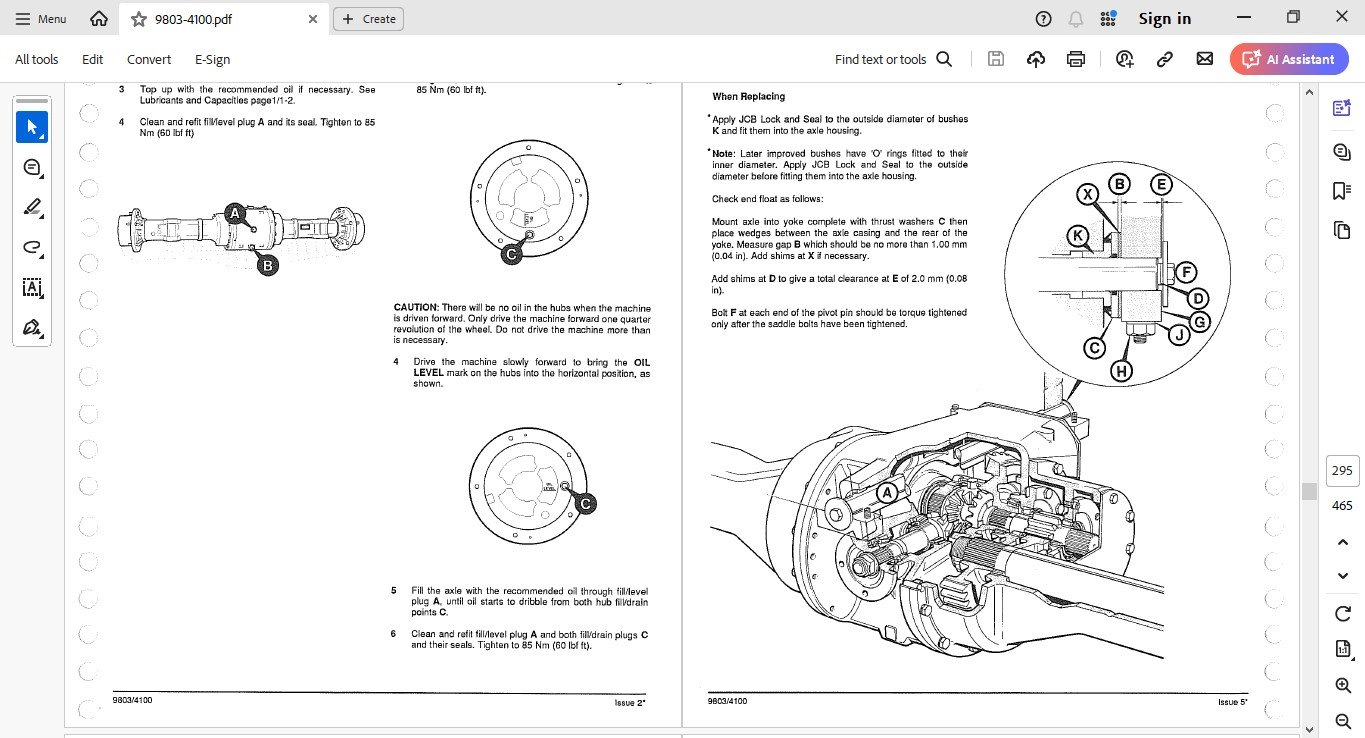Click 'Check end float as follows:' text
Image resolution: width=1365 pixels, height=738 pixels.
[x=767, y=199]
